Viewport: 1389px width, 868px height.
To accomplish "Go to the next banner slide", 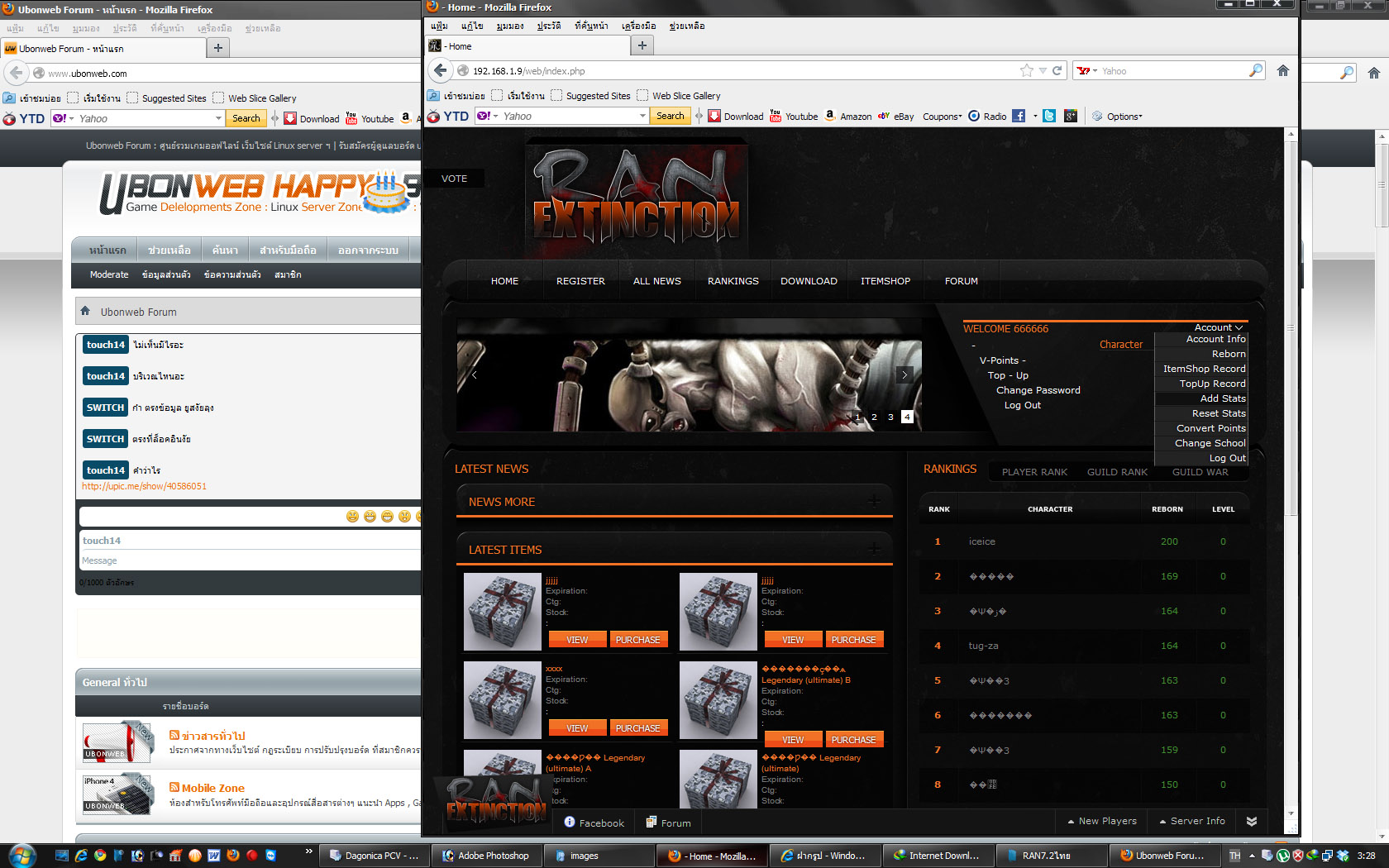I will coord(905,374).
